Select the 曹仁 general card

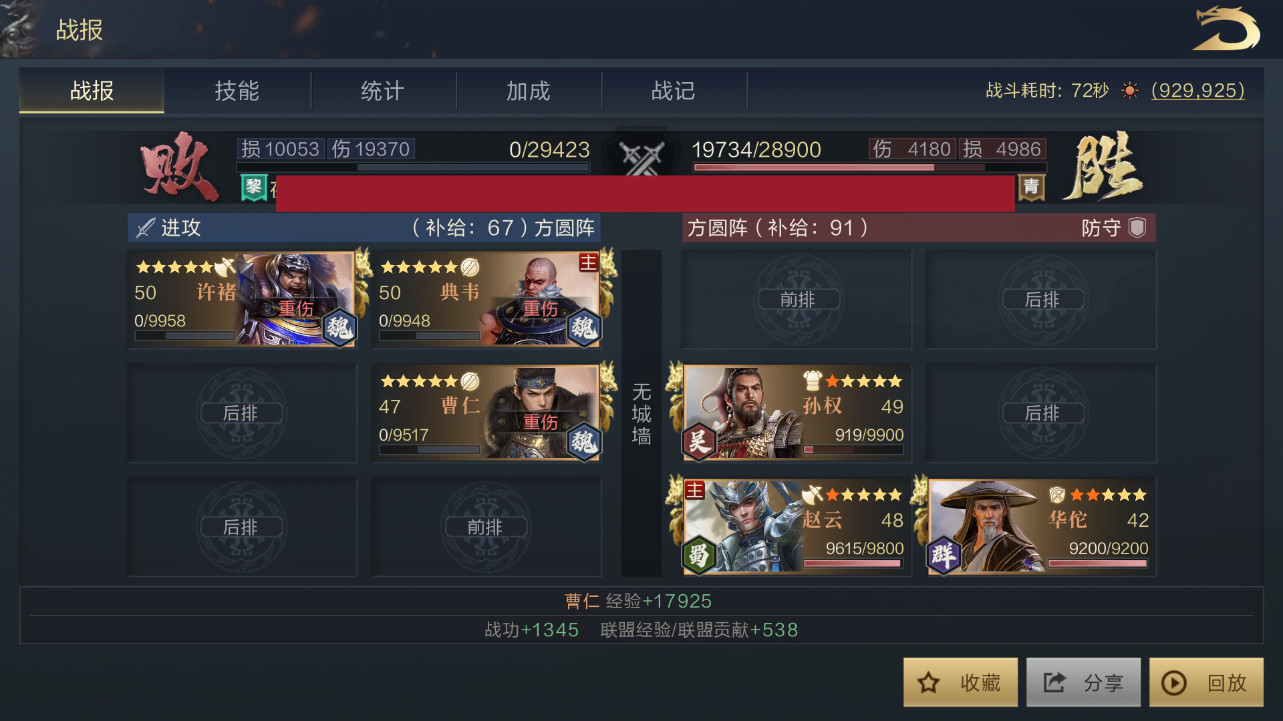tap(487, 413)
